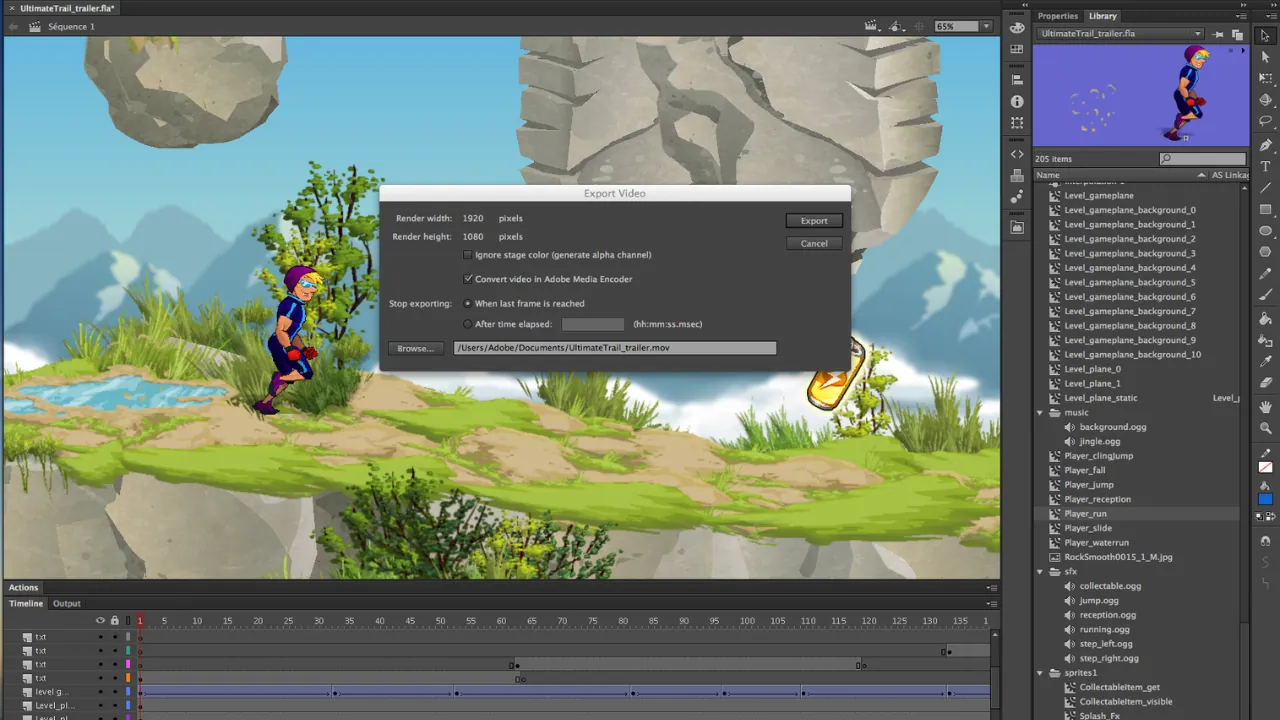Screen dimensions: 1280x720
Task: Select the Ink Bottle tool
Action: (x=1265, y=340)
